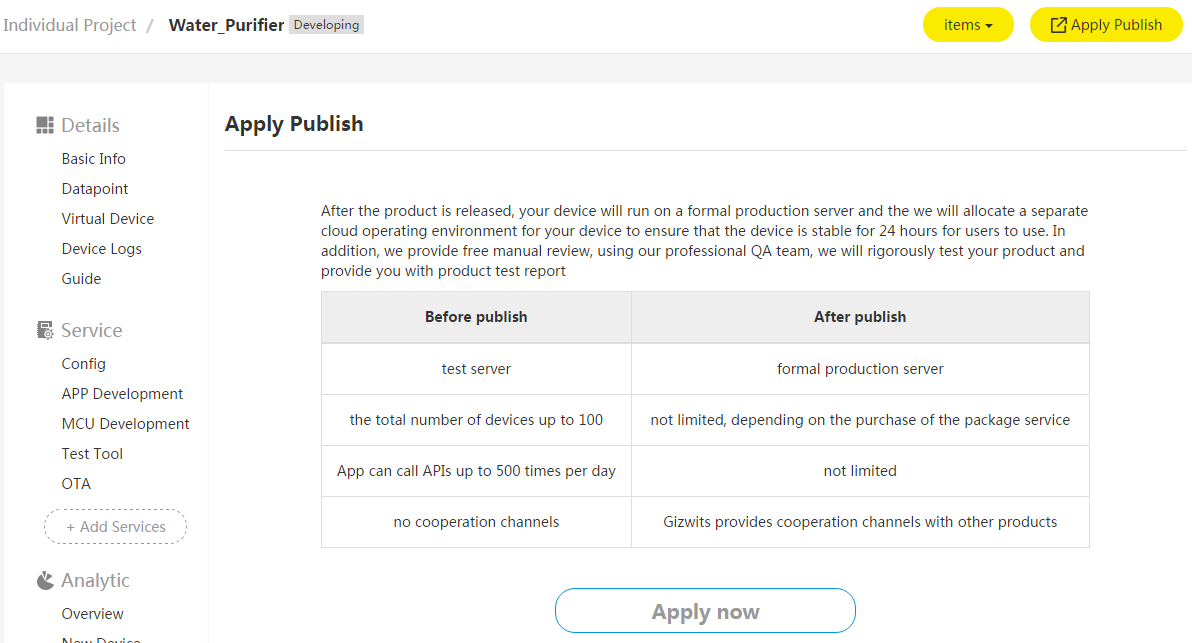The width and height of the screenshot is (1192, 643).
Task: Open the Individual Project breadcrumb link
Action: [x=69, y=24]
